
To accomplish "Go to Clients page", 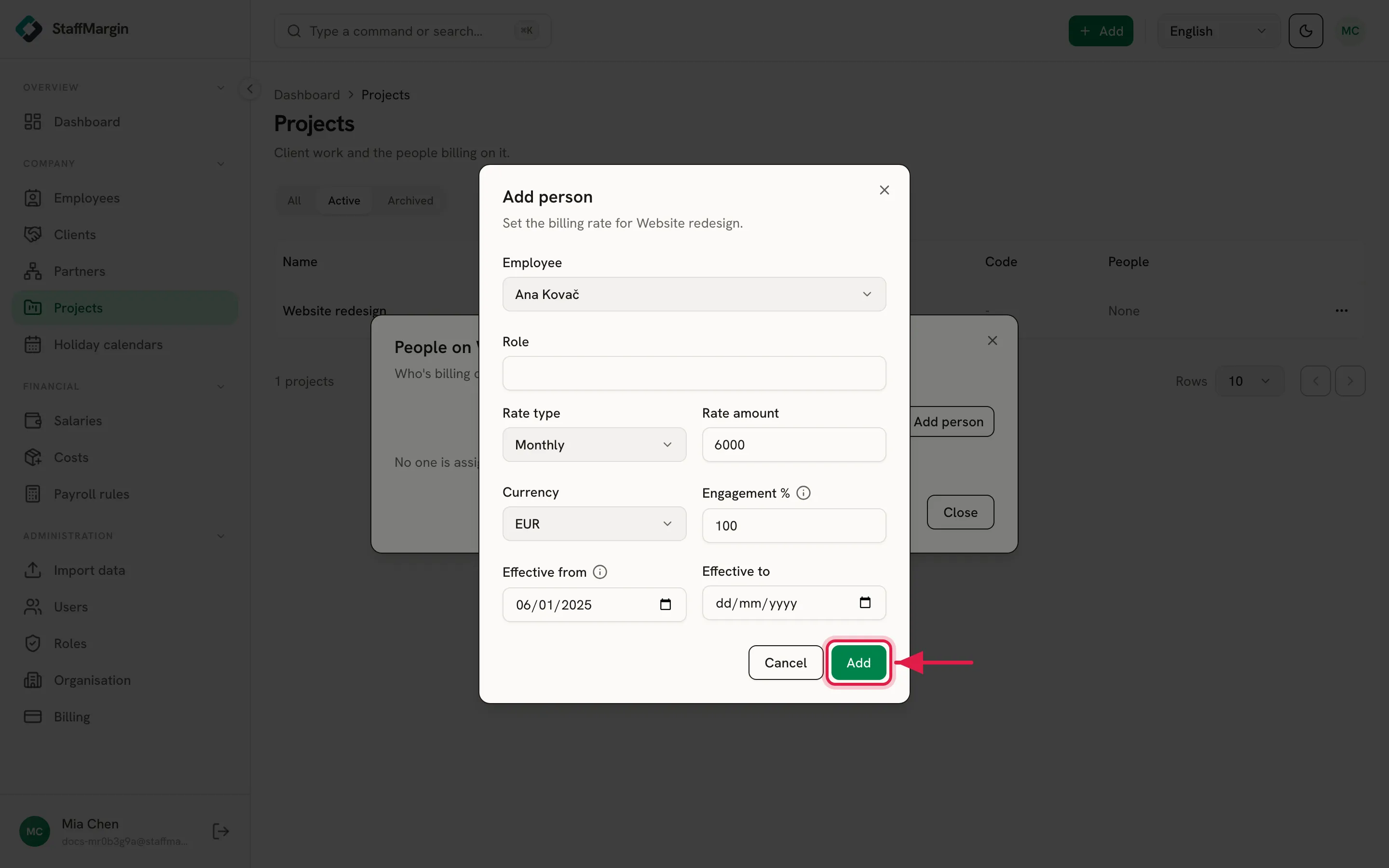I will (x=124, y=235).
